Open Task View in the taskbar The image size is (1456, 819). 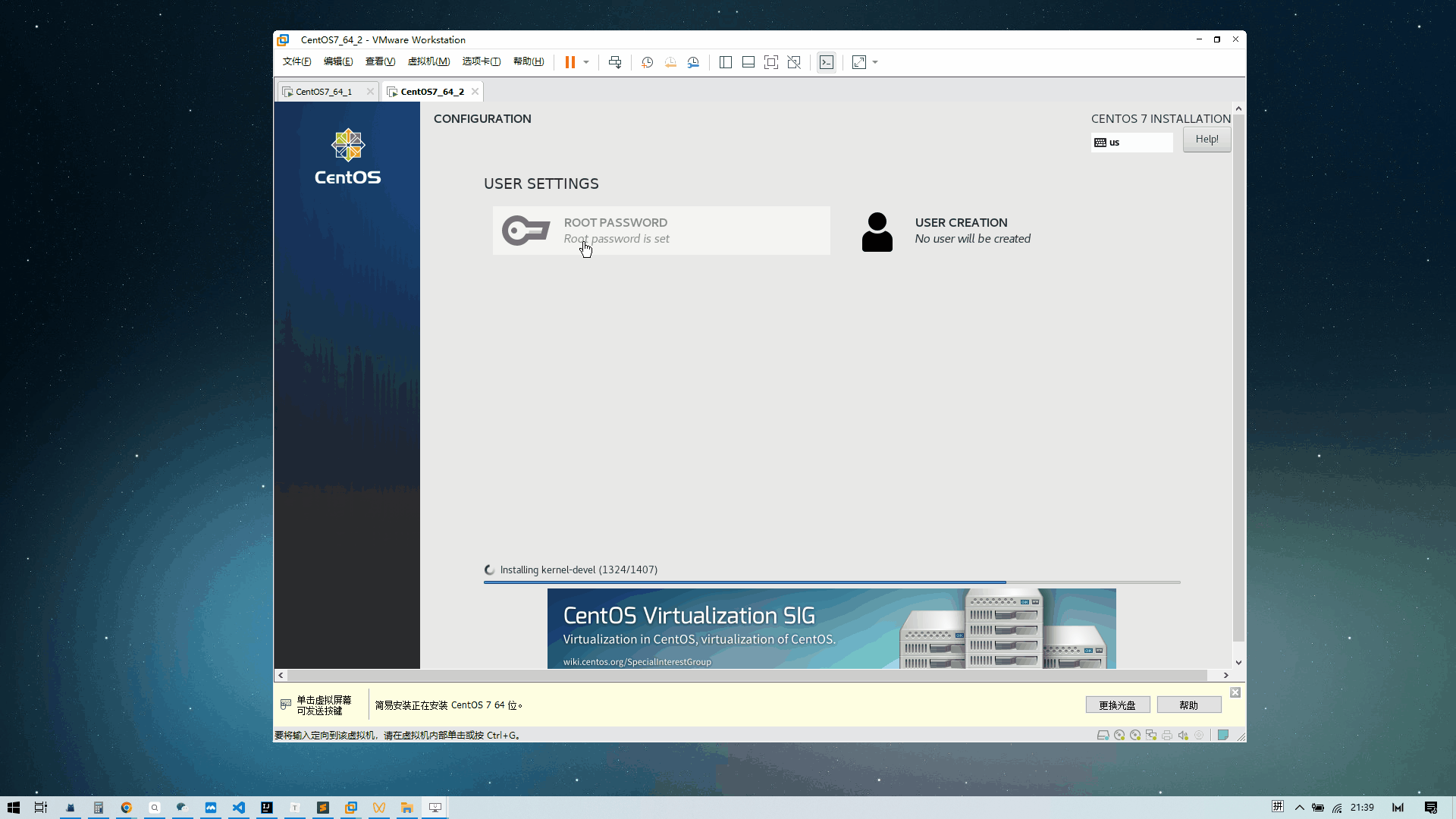coord(41,808)
